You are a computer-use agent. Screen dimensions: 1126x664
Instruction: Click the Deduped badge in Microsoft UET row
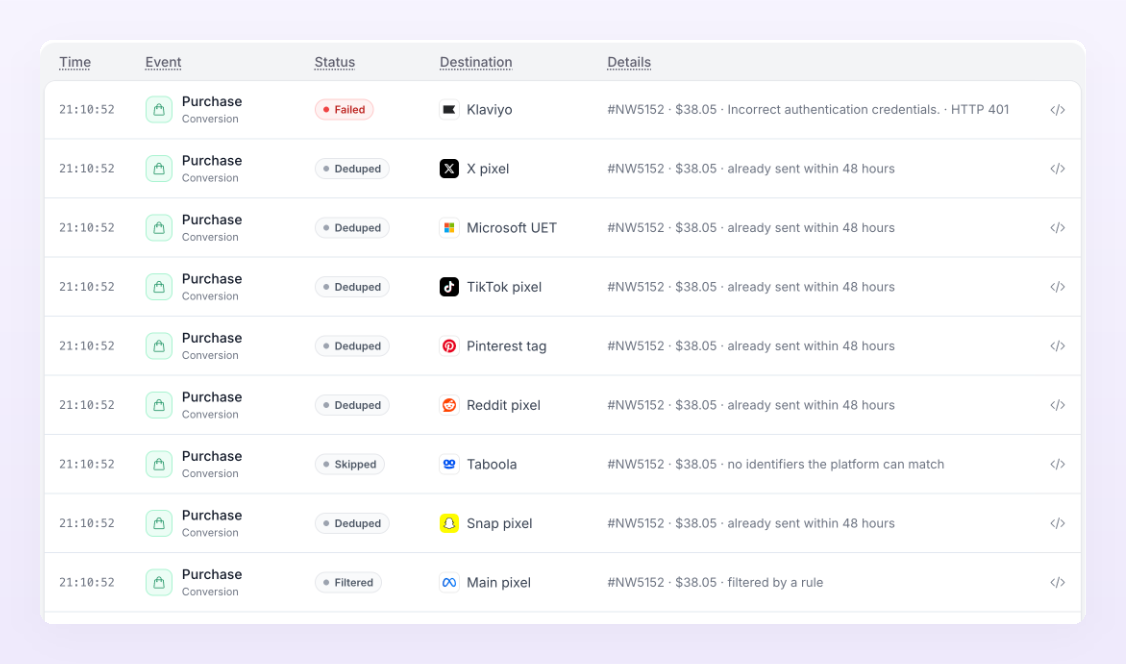pyautogui.click(x=352, y=228)
